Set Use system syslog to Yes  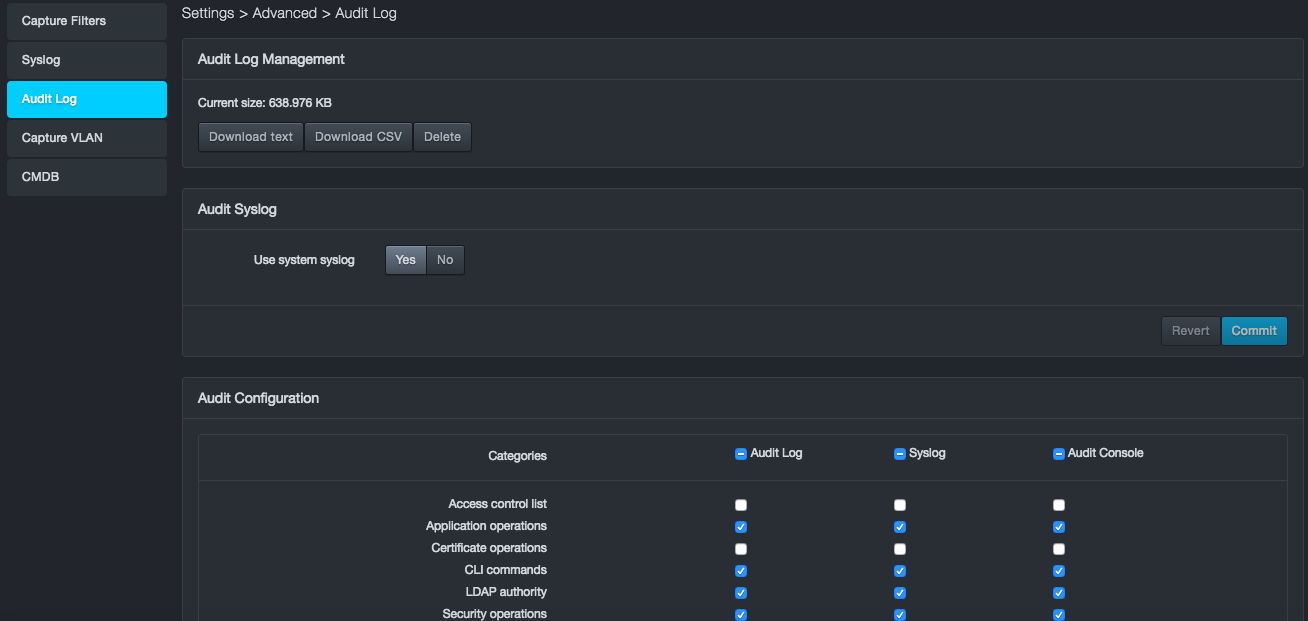(405, 260)
